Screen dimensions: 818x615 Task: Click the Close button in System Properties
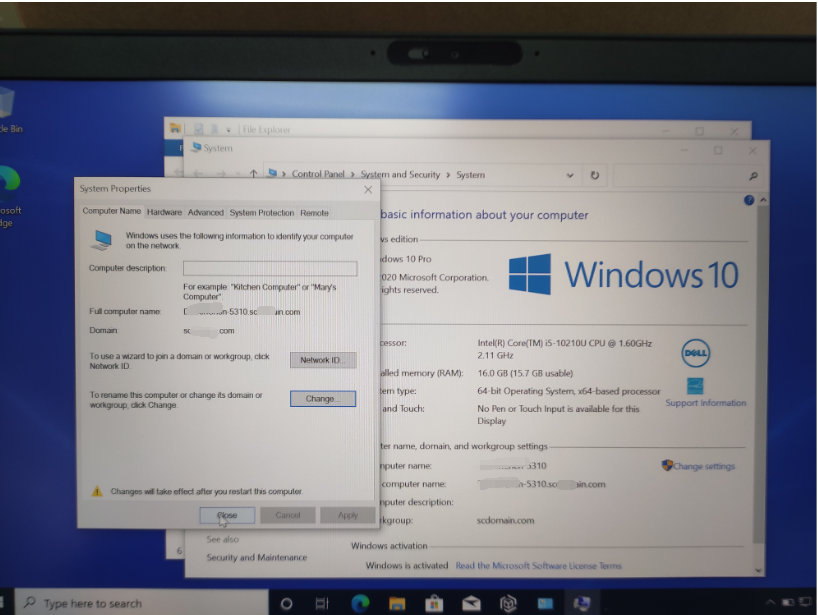click(227, 515)
